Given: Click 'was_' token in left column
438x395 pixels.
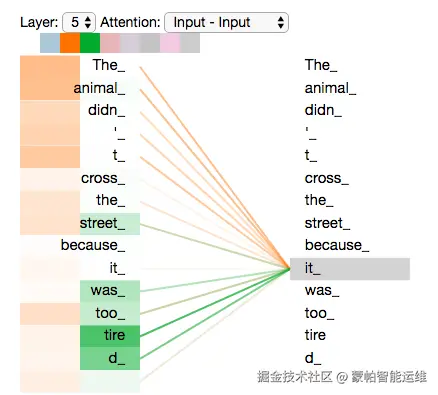Looking at the screenshot, I should click(108, 291).
